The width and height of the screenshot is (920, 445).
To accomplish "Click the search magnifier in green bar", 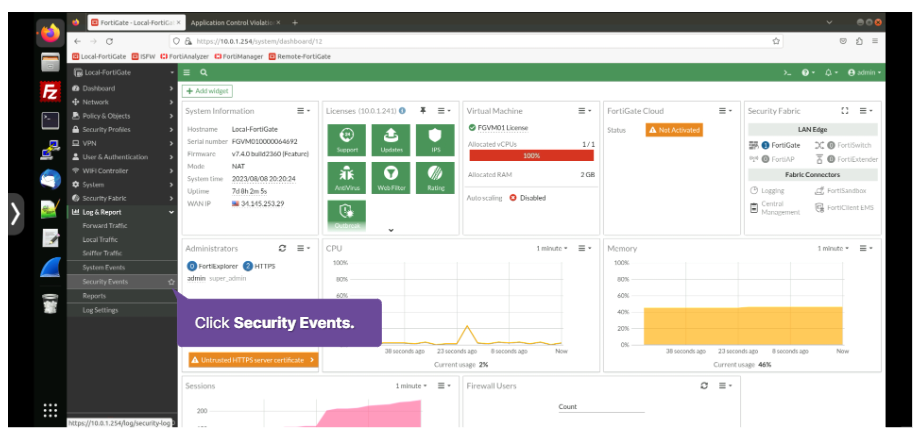I will 204,73.
